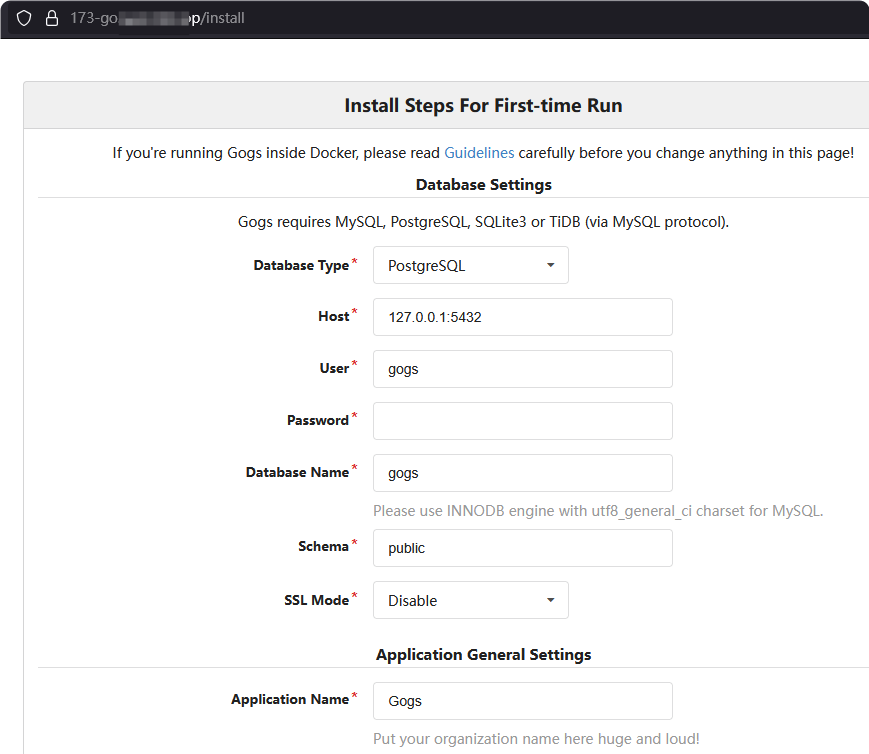Image resolution: width=869 pixels, height=754 pixels.
Task: Open the Guidelines link
Action: tap(479, 153)
